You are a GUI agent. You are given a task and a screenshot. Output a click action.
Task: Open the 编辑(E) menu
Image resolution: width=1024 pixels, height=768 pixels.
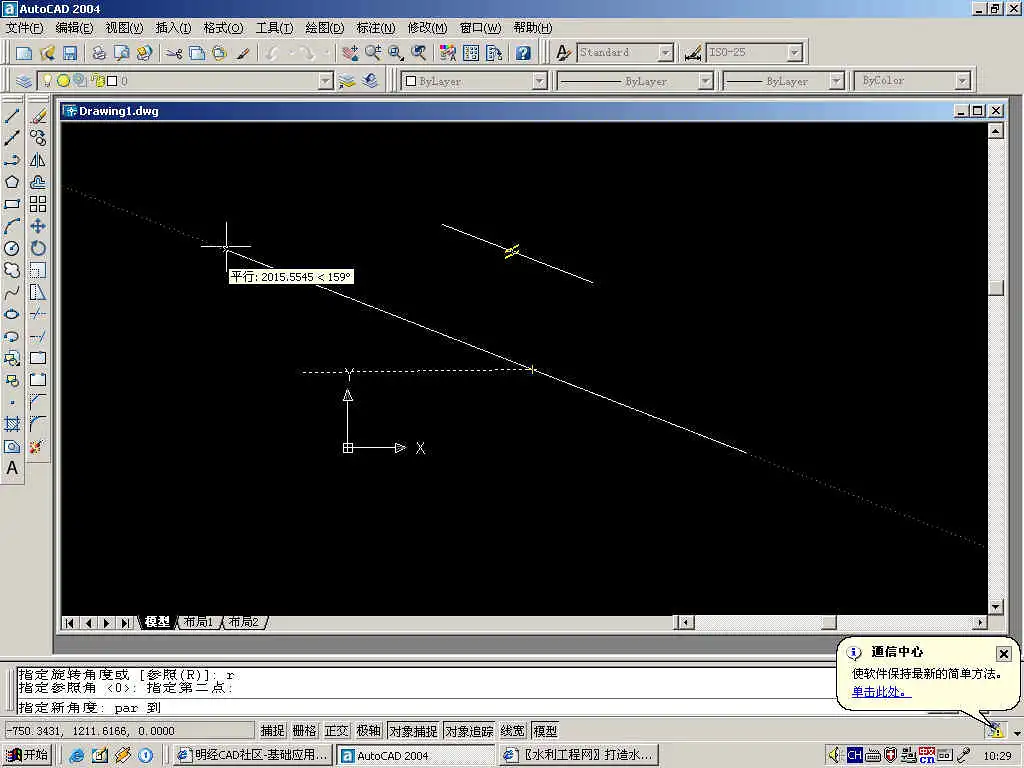74,28
